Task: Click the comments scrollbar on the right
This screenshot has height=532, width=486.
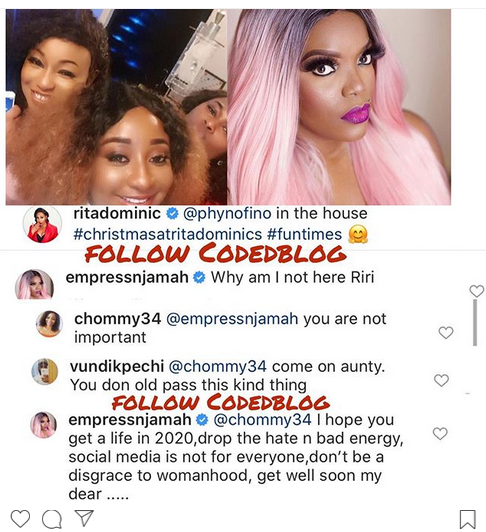Action: point(475,322)
